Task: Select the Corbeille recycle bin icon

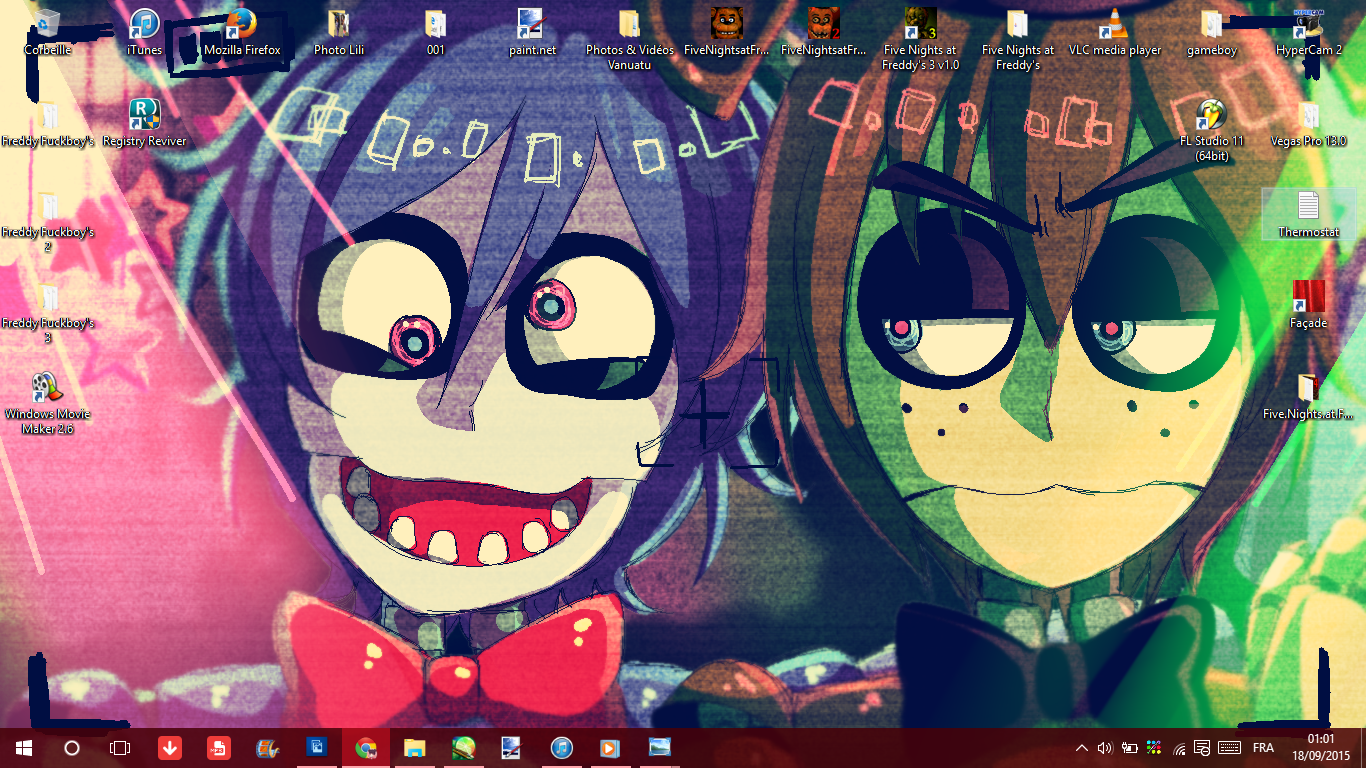Action: pos(47,32)
